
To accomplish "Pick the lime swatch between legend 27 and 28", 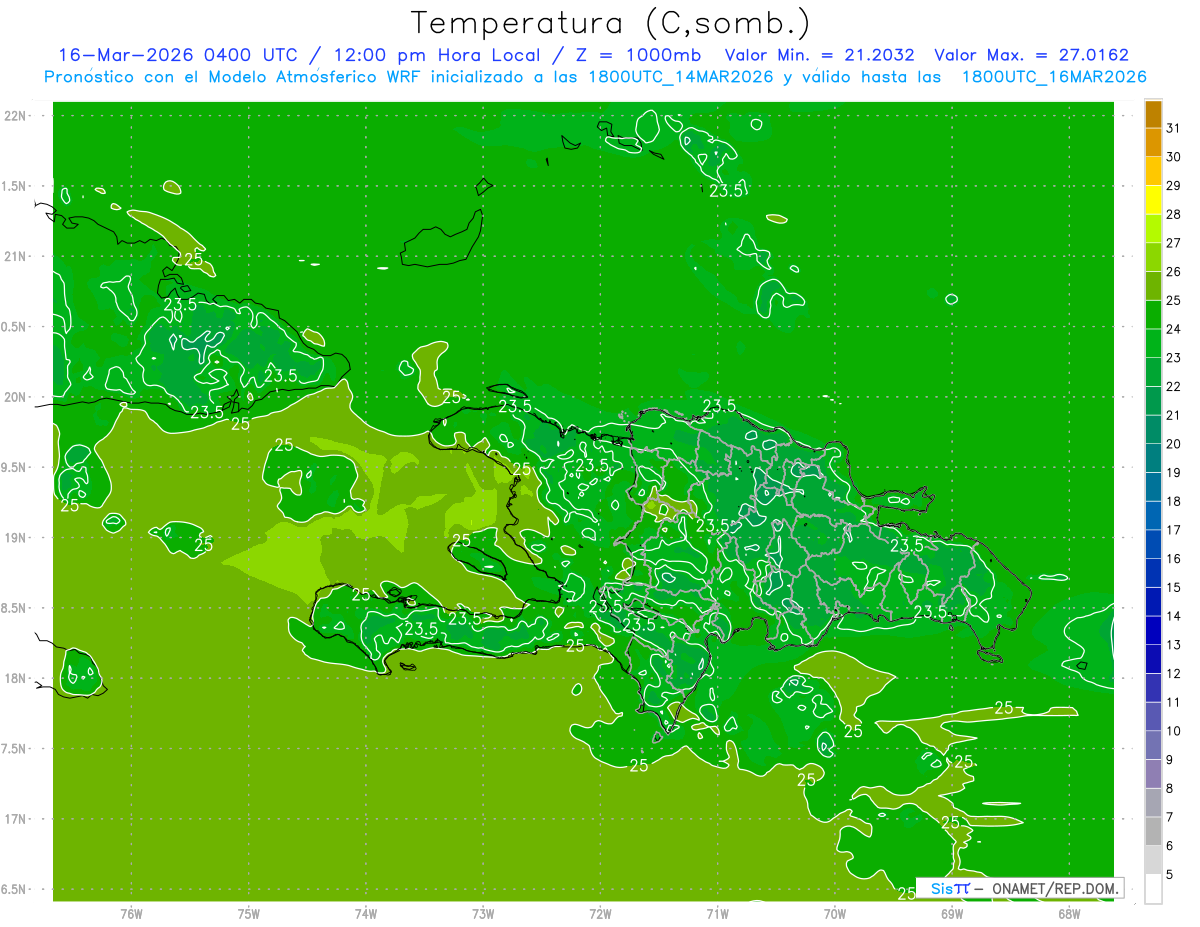I will (1153, 229).
